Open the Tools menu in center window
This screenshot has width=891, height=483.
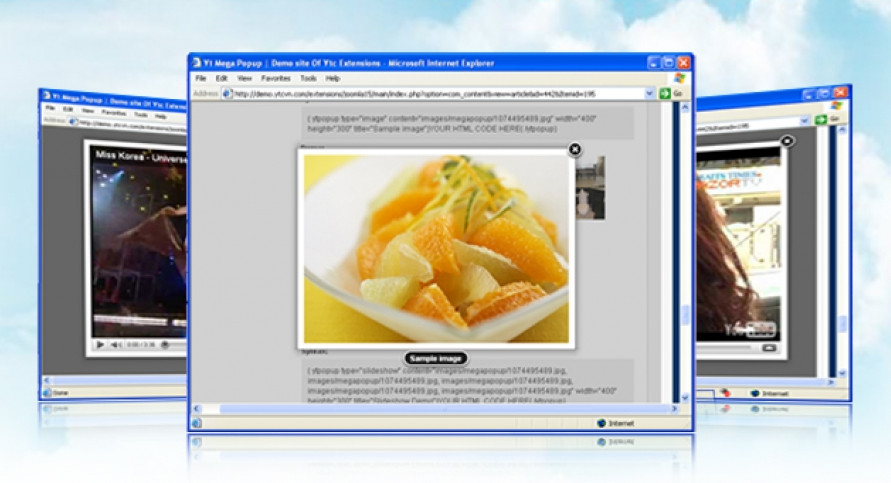[x=308, y=78]
